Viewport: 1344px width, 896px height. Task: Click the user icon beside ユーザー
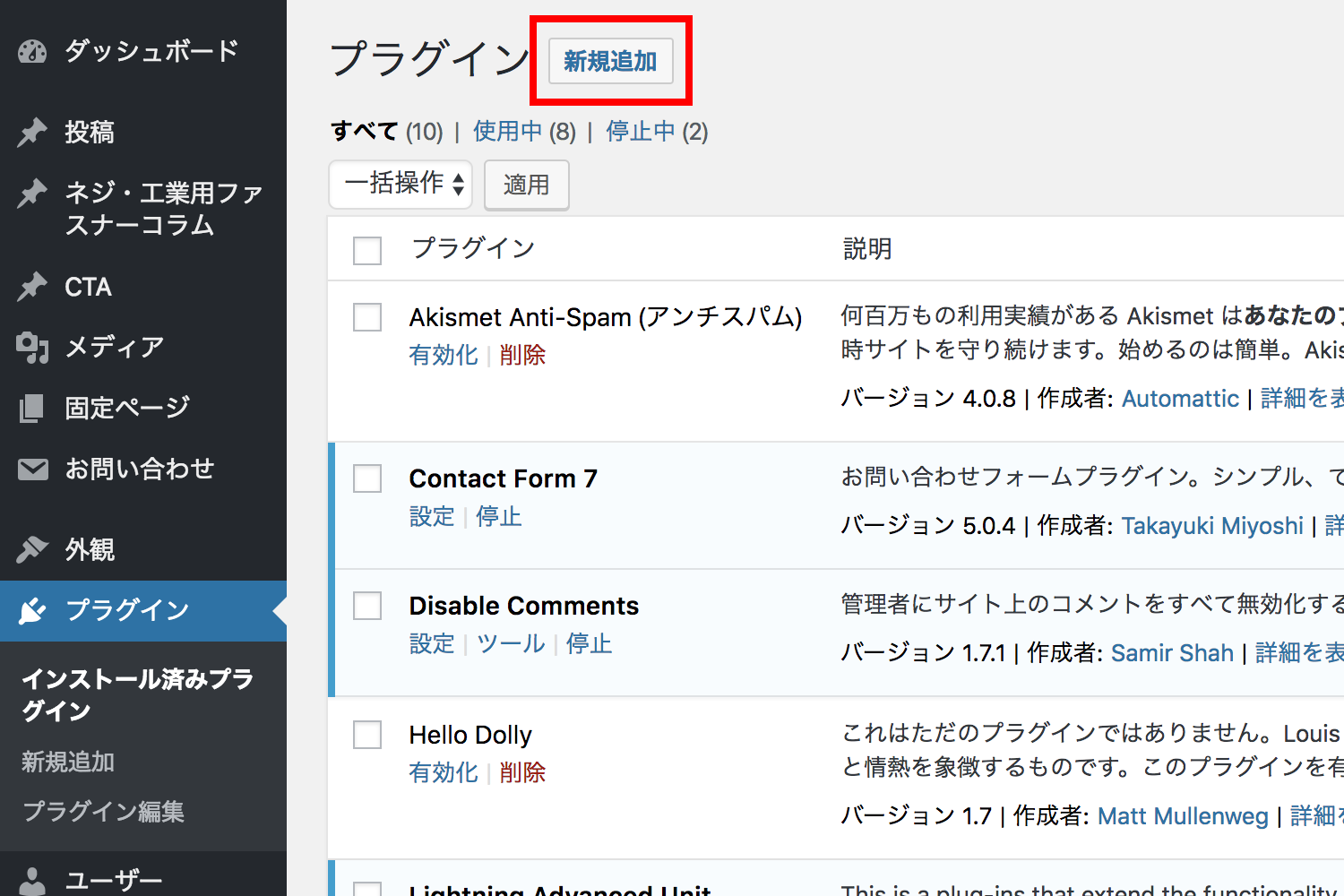coord(32,882)
